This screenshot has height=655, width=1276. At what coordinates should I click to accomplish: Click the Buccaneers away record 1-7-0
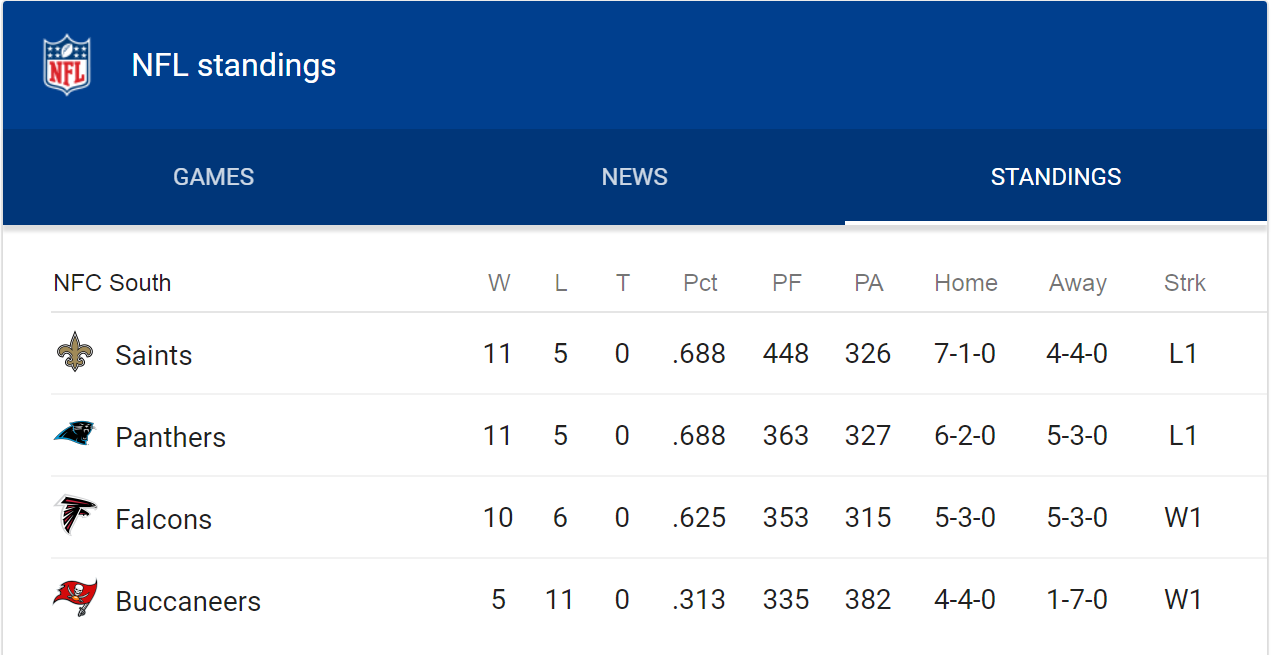click(1077, 600)
